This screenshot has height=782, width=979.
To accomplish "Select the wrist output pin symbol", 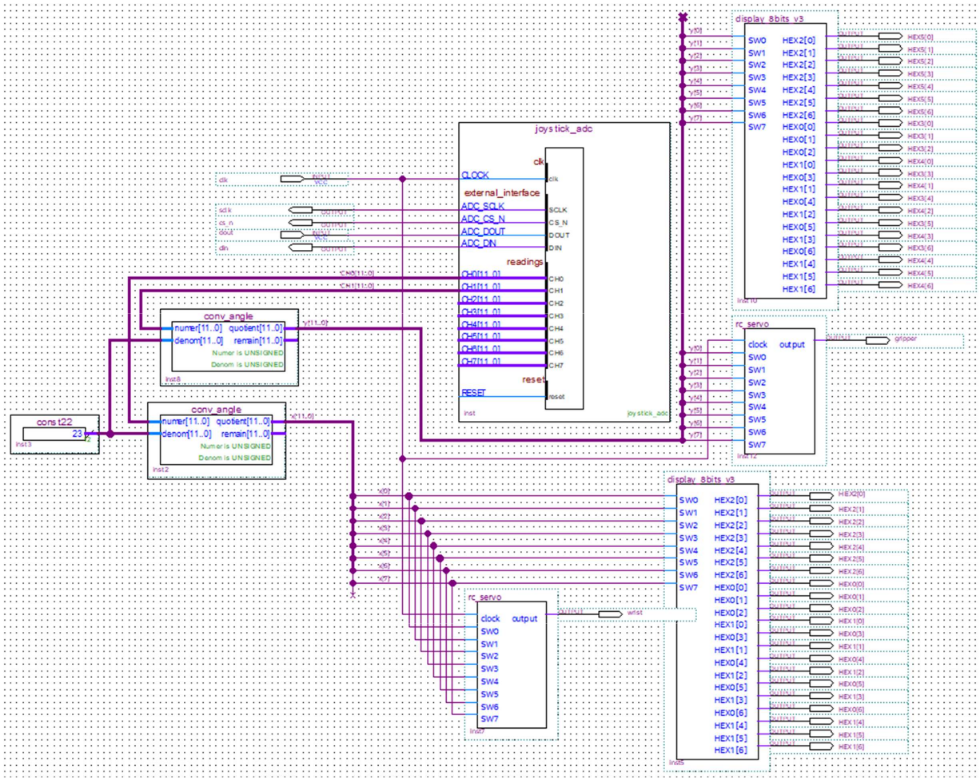I will pos(610,613).
